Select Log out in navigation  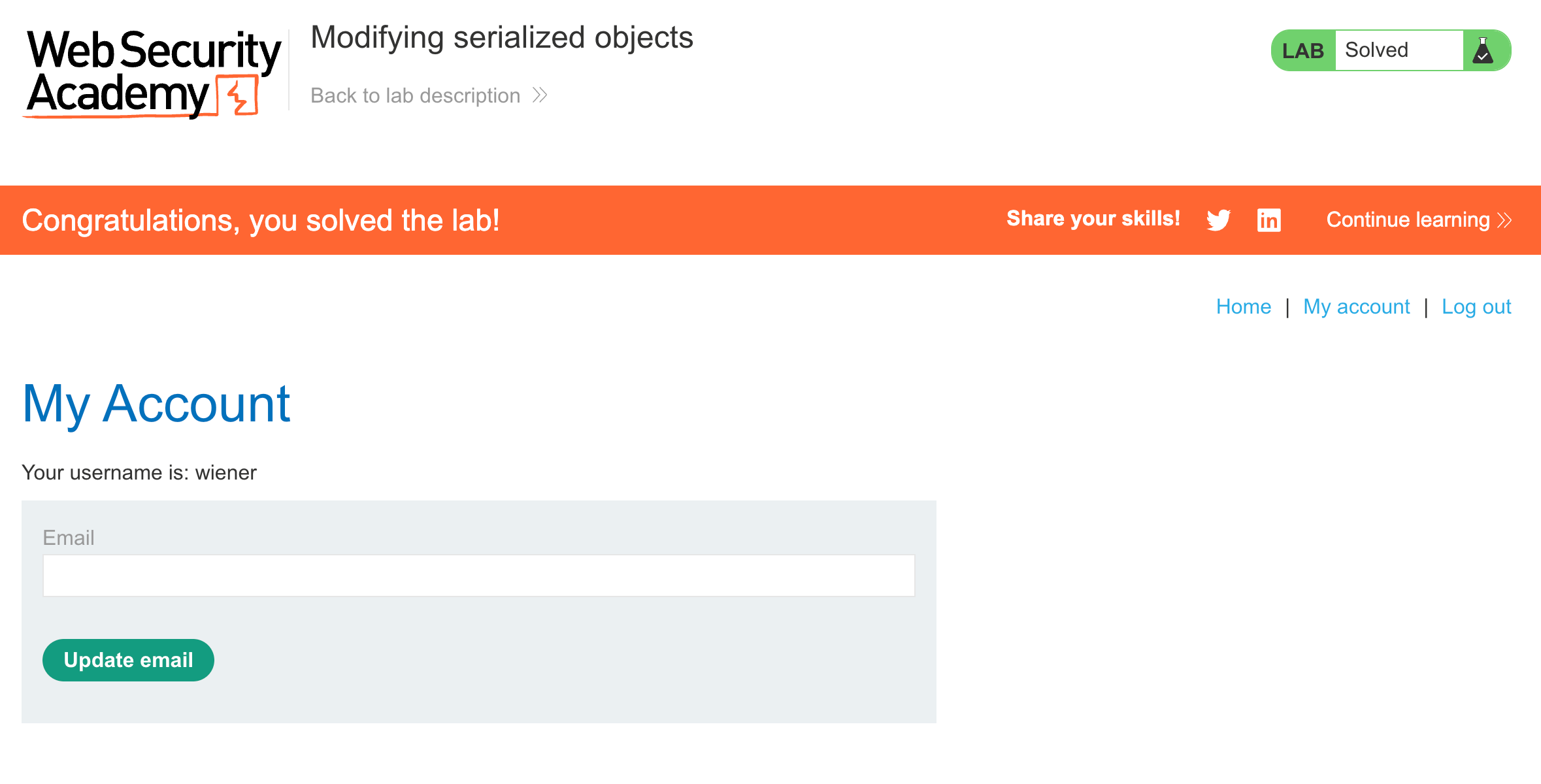pyautogui.click(x=1476, y=306)
